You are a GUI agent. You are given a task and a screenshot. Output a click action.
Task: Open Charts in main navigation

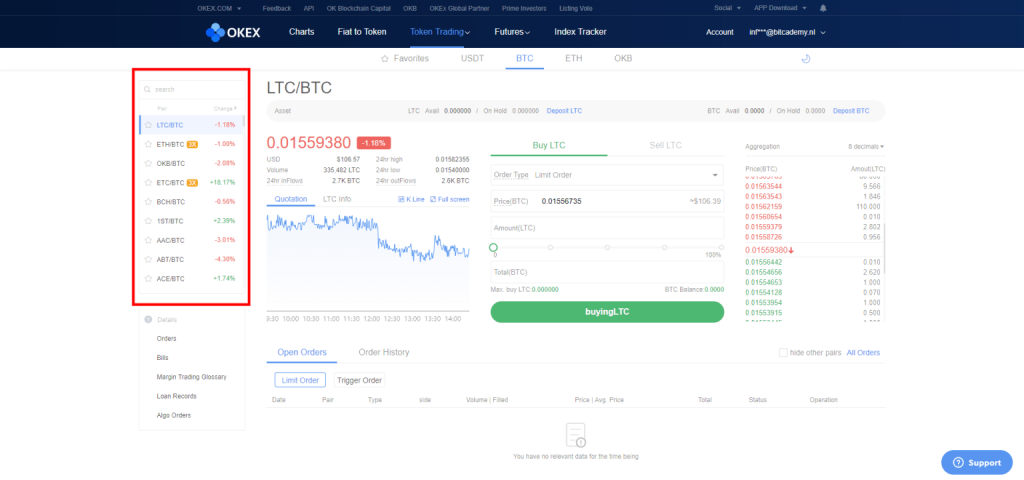click(x=302, y=32)
